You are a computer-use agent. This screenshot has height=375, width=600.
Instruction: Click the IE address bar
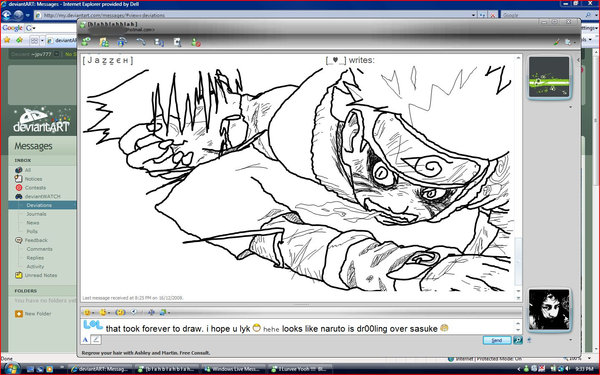click(252, 15)
